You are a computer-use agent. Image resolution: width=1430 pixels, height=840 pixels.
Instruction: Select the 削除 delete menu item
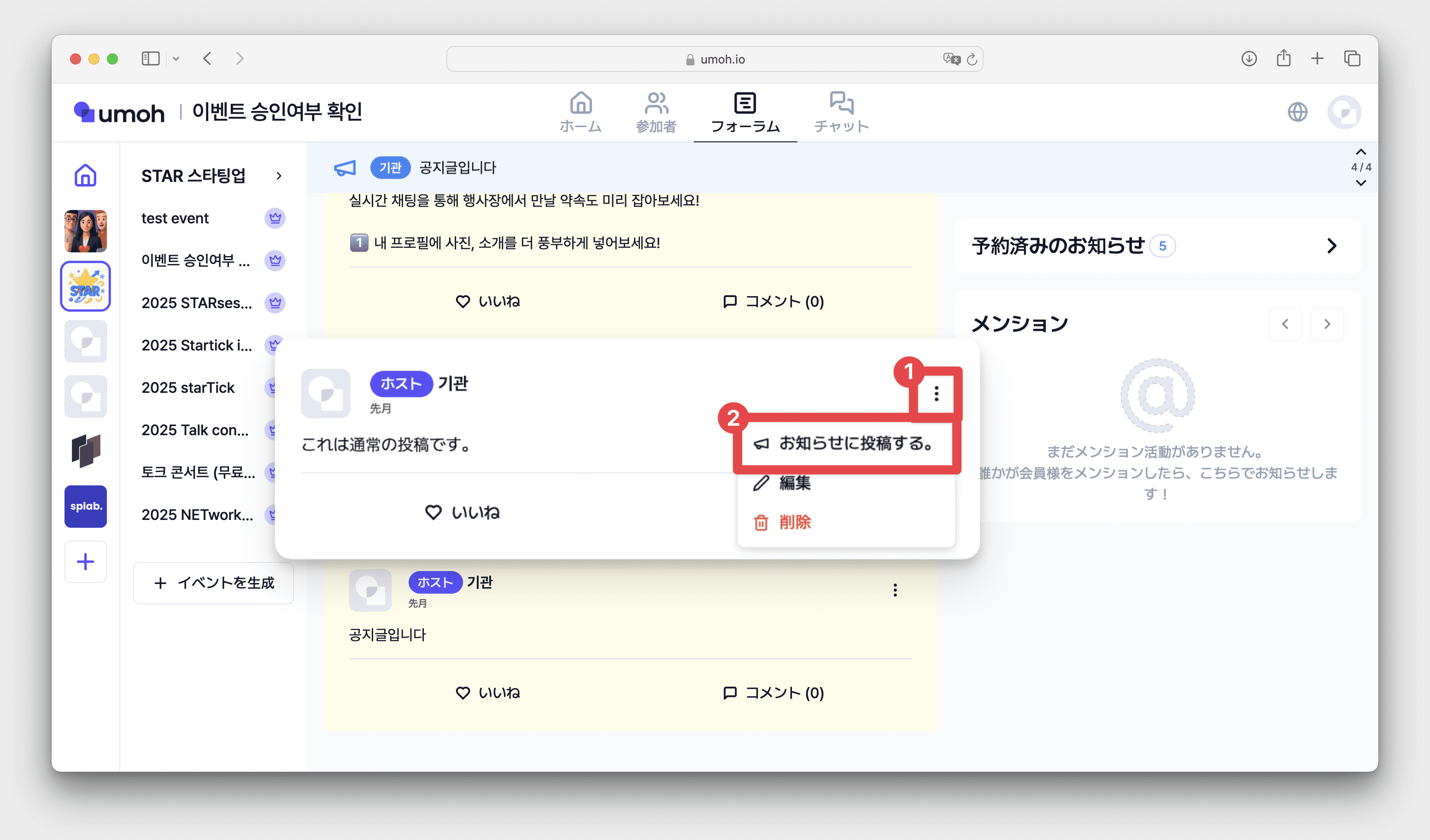[794, 522]
